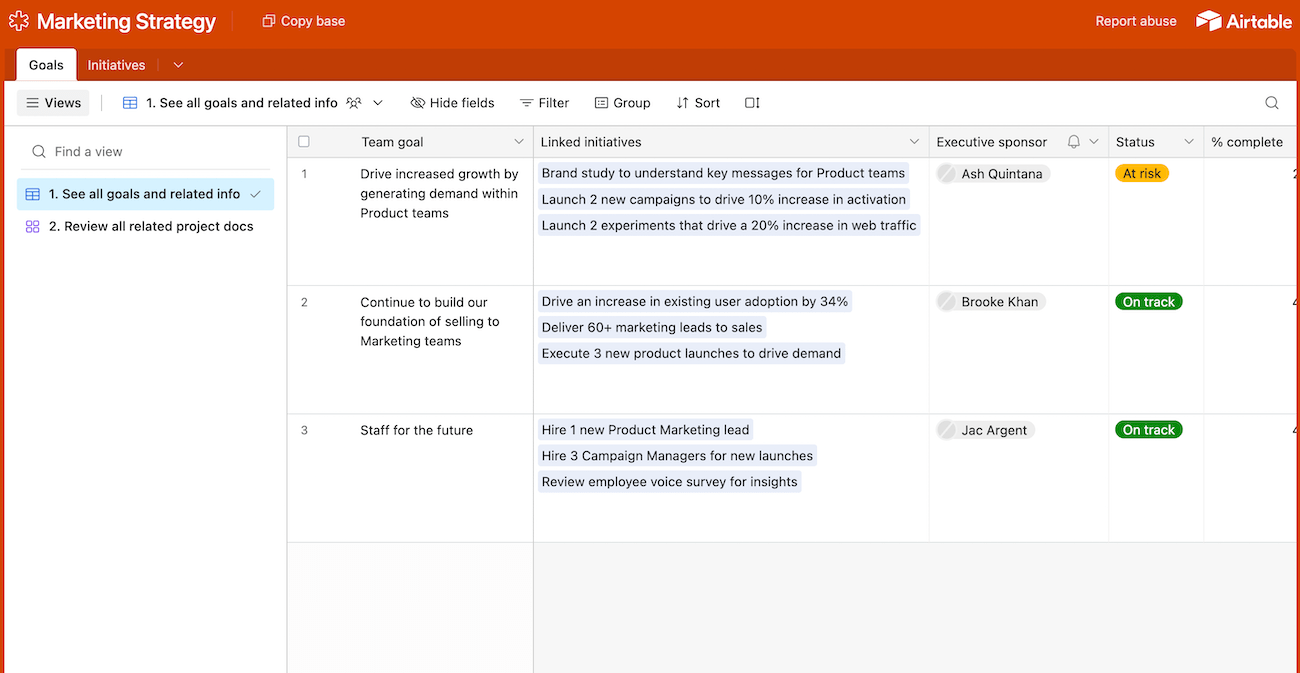Open the Team goal field menu
1300x673 pixels.
(519, 141)
